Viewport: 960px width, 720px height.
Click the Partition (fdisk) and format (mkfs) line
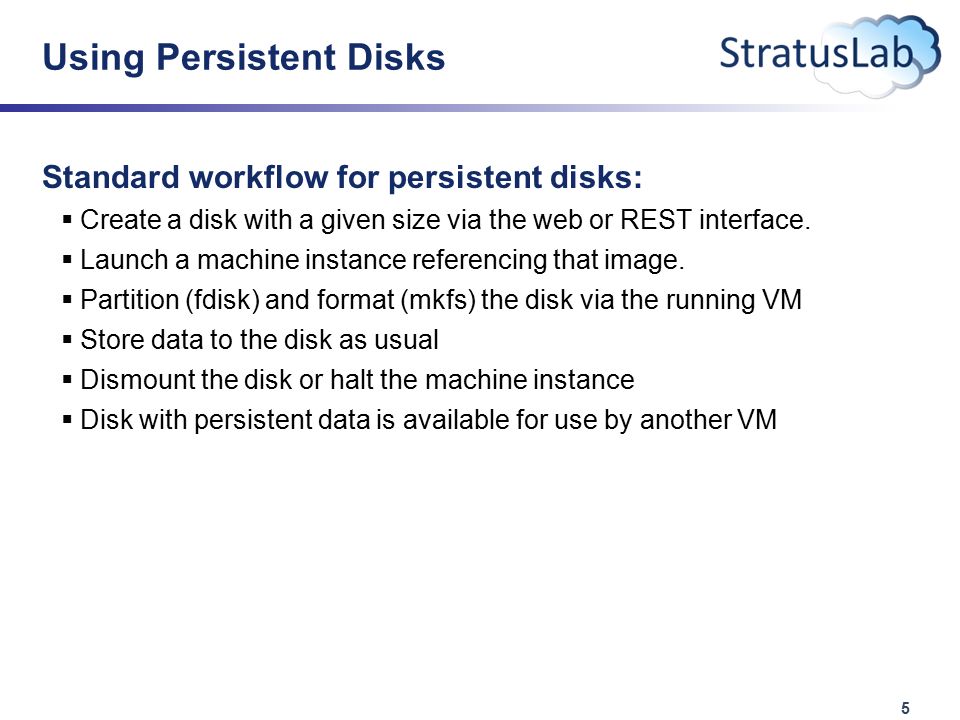tap(441, 301)
